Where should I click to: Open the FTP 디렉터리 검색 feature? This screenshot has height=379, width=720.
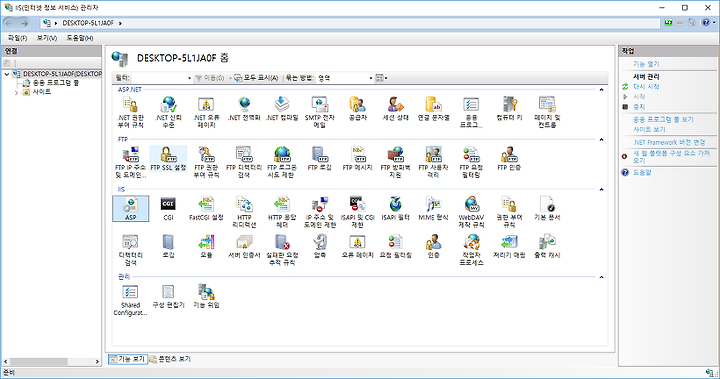[244, 162]
